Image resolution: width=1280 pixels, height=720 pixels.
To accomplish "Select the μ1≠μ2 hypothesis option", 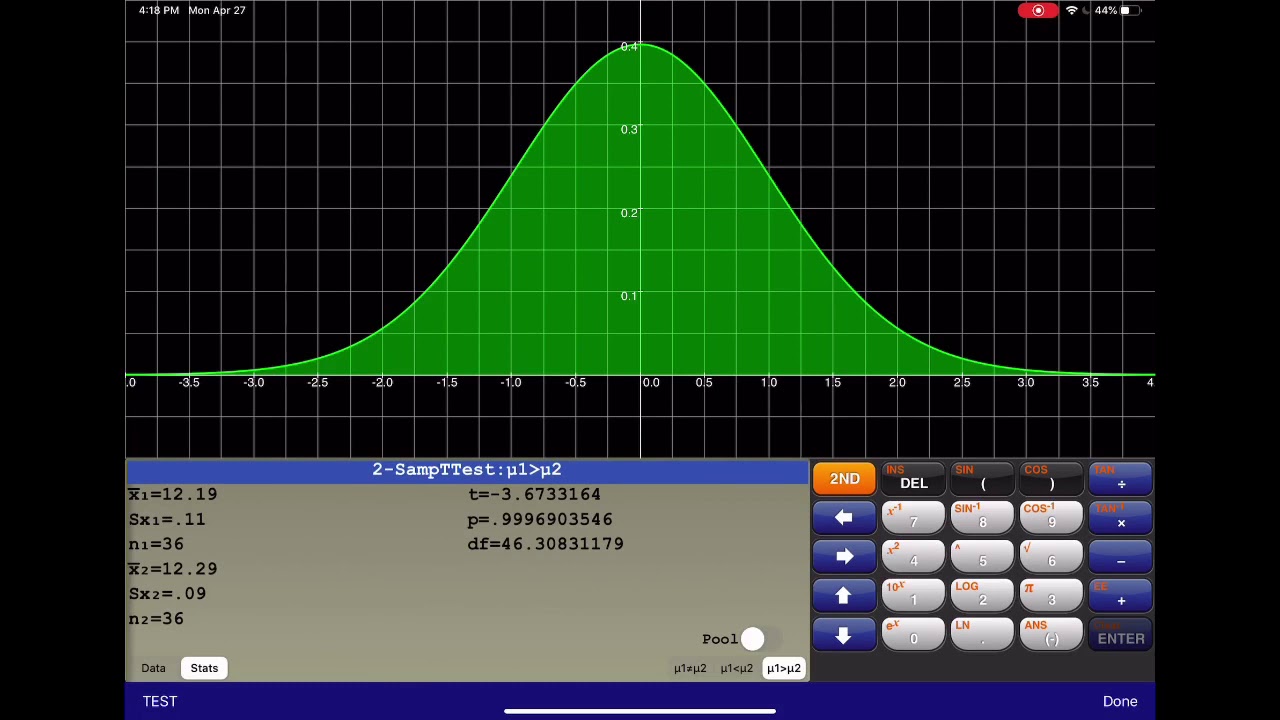I will coord(690,668).
